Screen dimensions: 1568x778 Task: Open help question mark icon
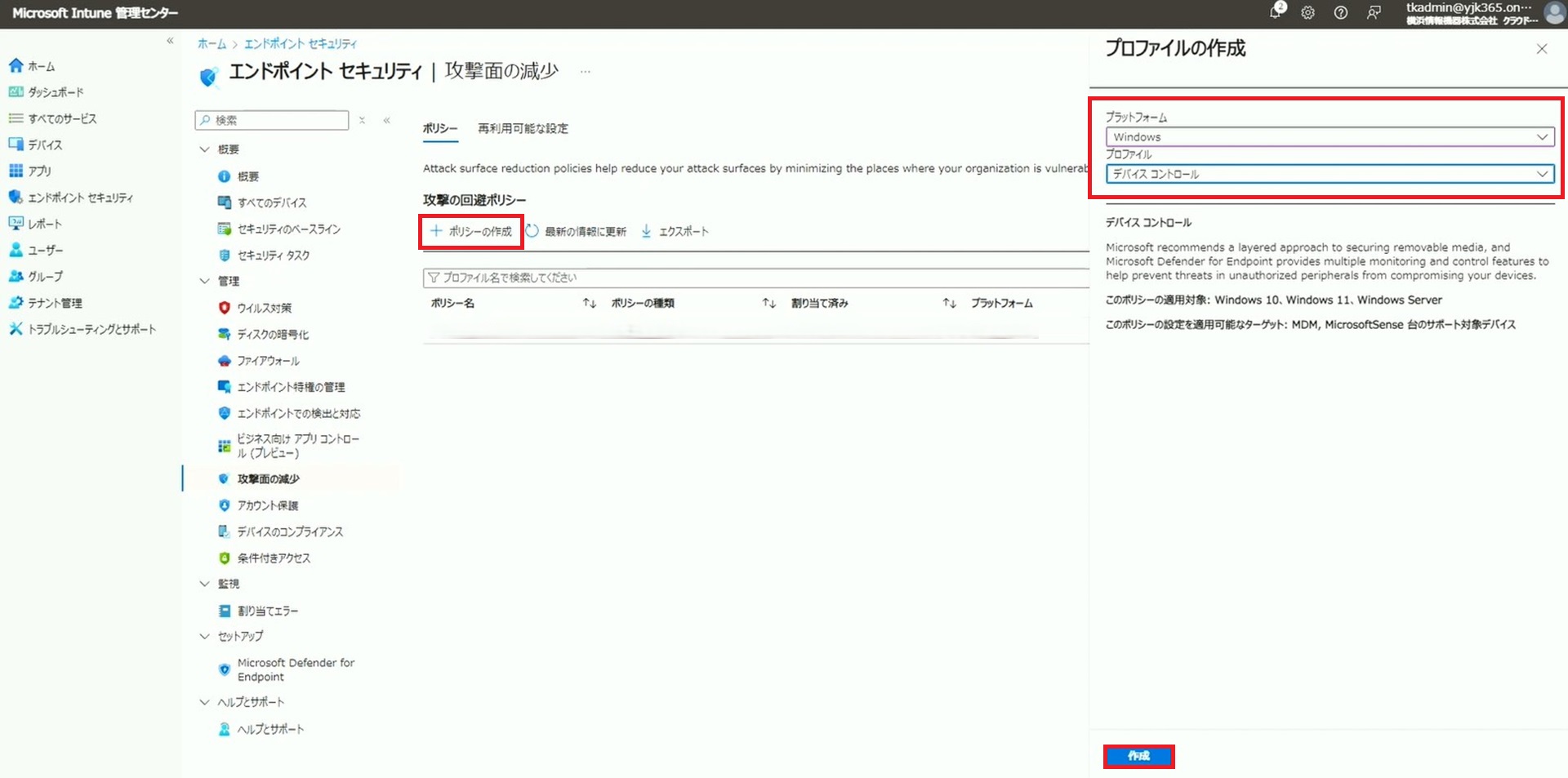pyautogui.click(x=1341, y=12)
